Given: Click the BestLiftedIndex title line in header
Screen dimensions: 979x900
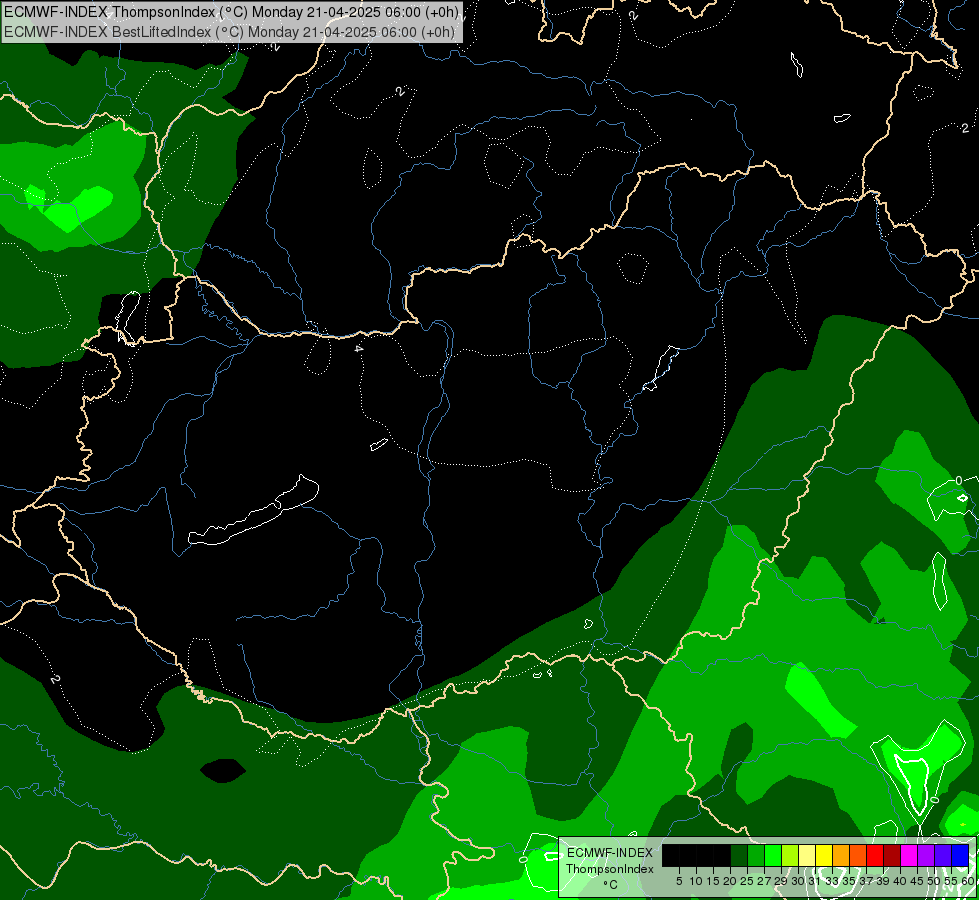Looking at the screenshot, I should coord(229,32).
